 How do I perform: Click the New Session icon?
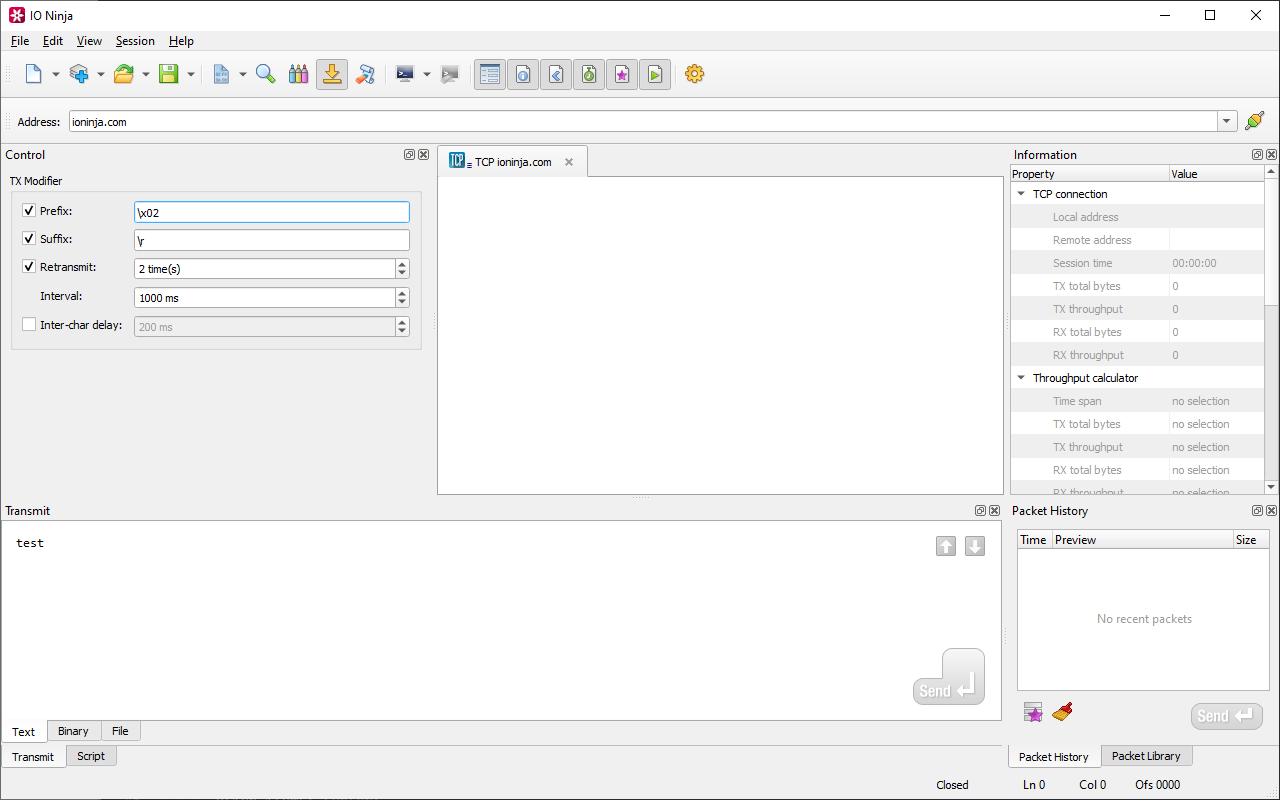(34, 74)
